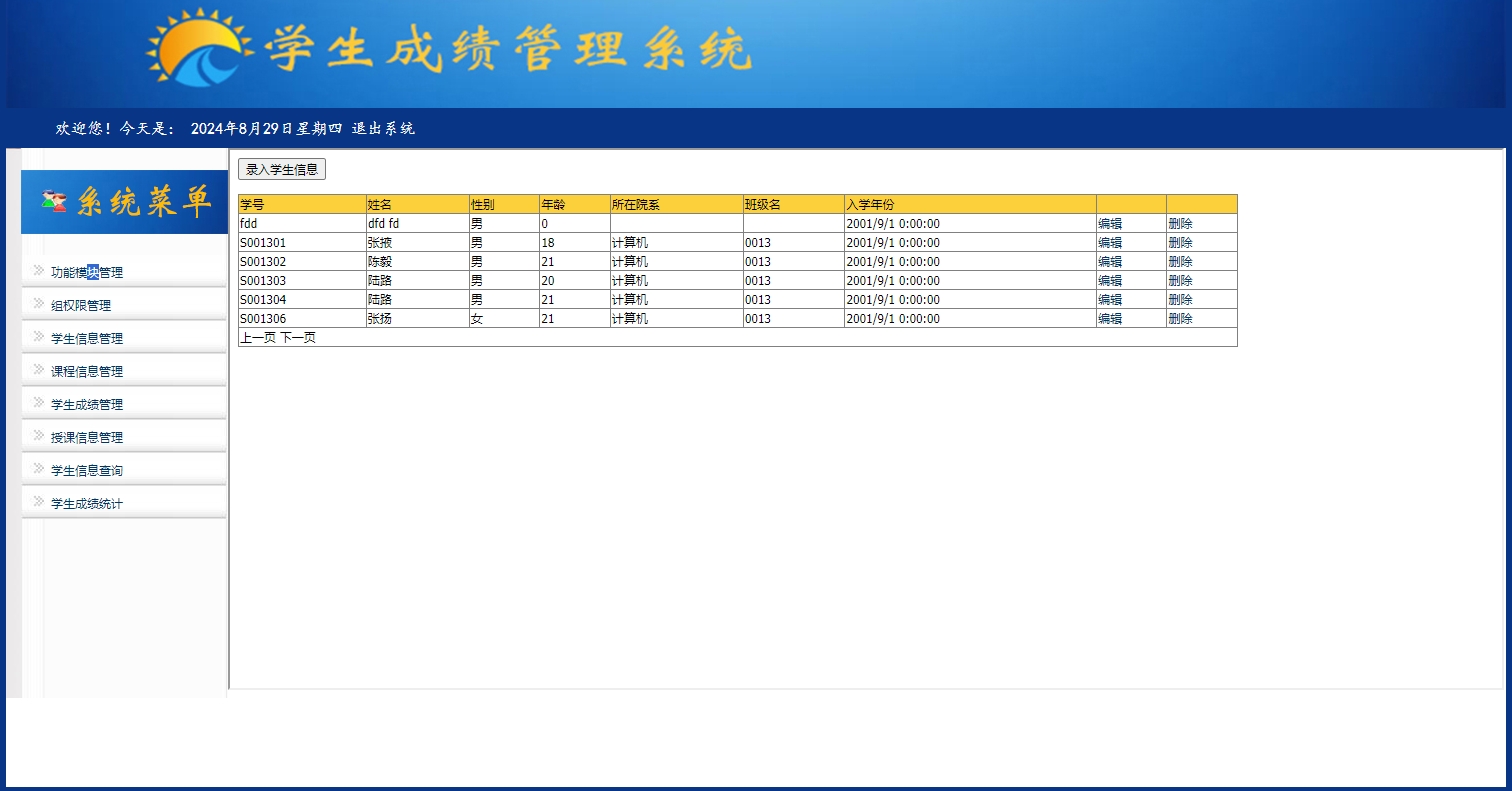Open 功能模块管理 menu item
This screenshot has width=1512, height=791.
pos(87,272)
